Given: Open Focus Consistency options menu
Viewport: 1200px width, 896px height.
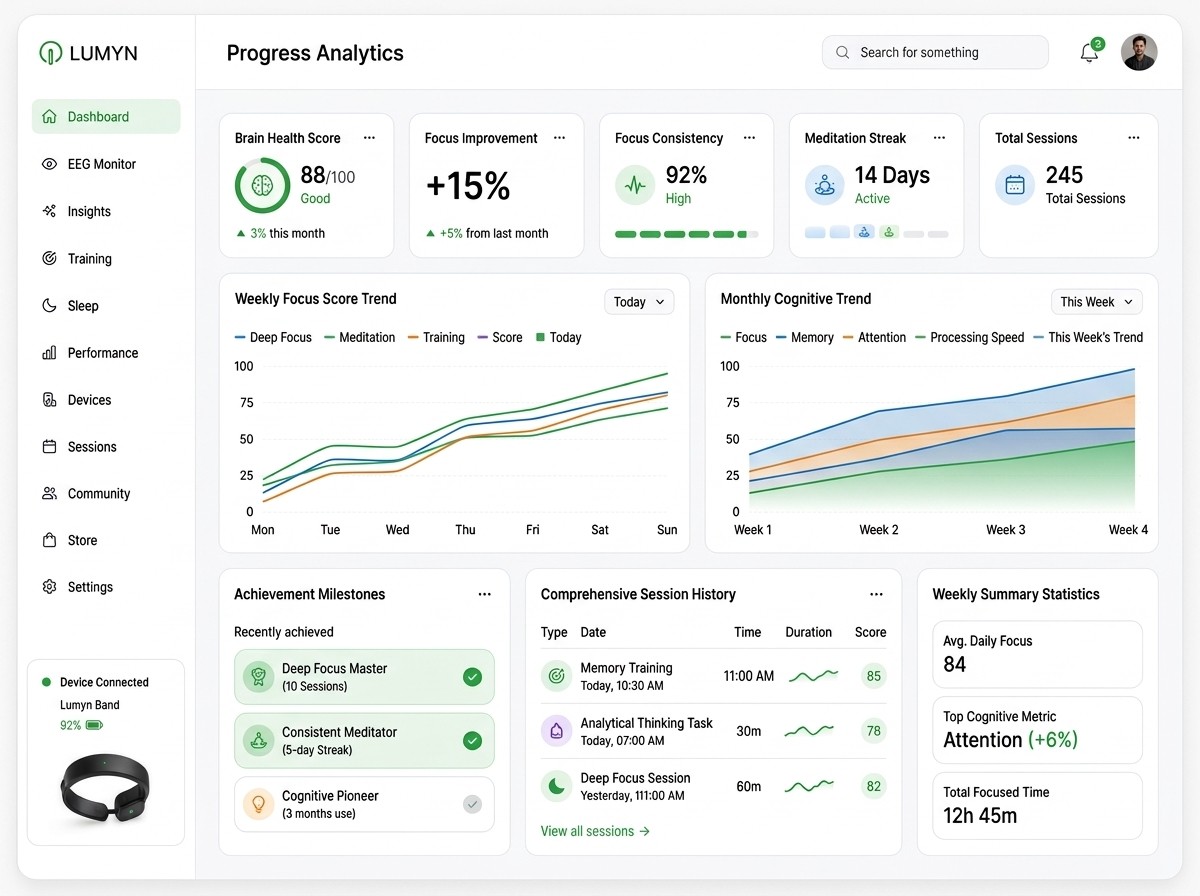Looking at the screenshot, I should pos(749,138).
